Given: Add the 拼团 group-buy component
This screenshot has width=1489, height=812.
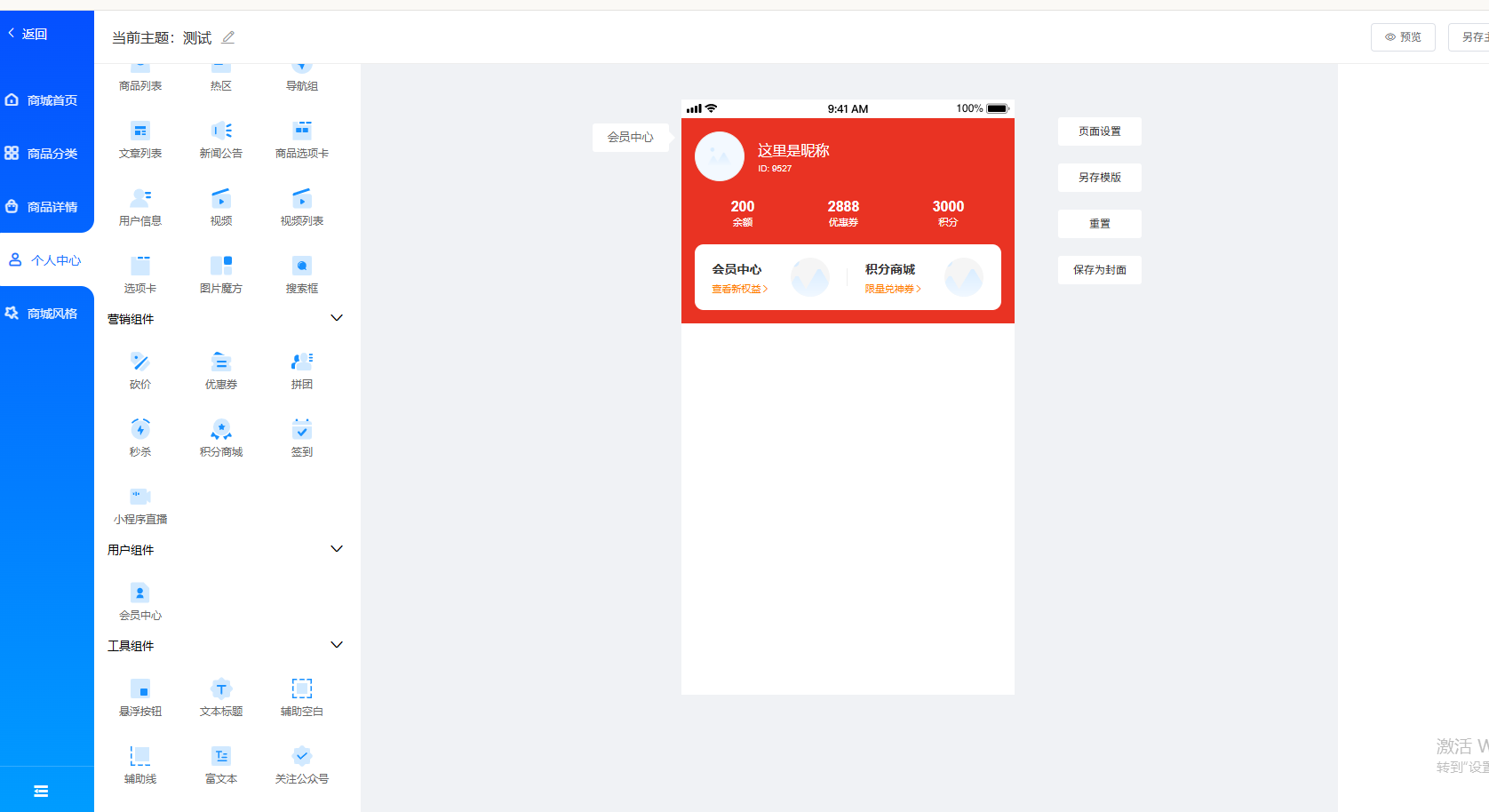Looking at the screenshot, I should pyautogui.click(x=302, y=371).
